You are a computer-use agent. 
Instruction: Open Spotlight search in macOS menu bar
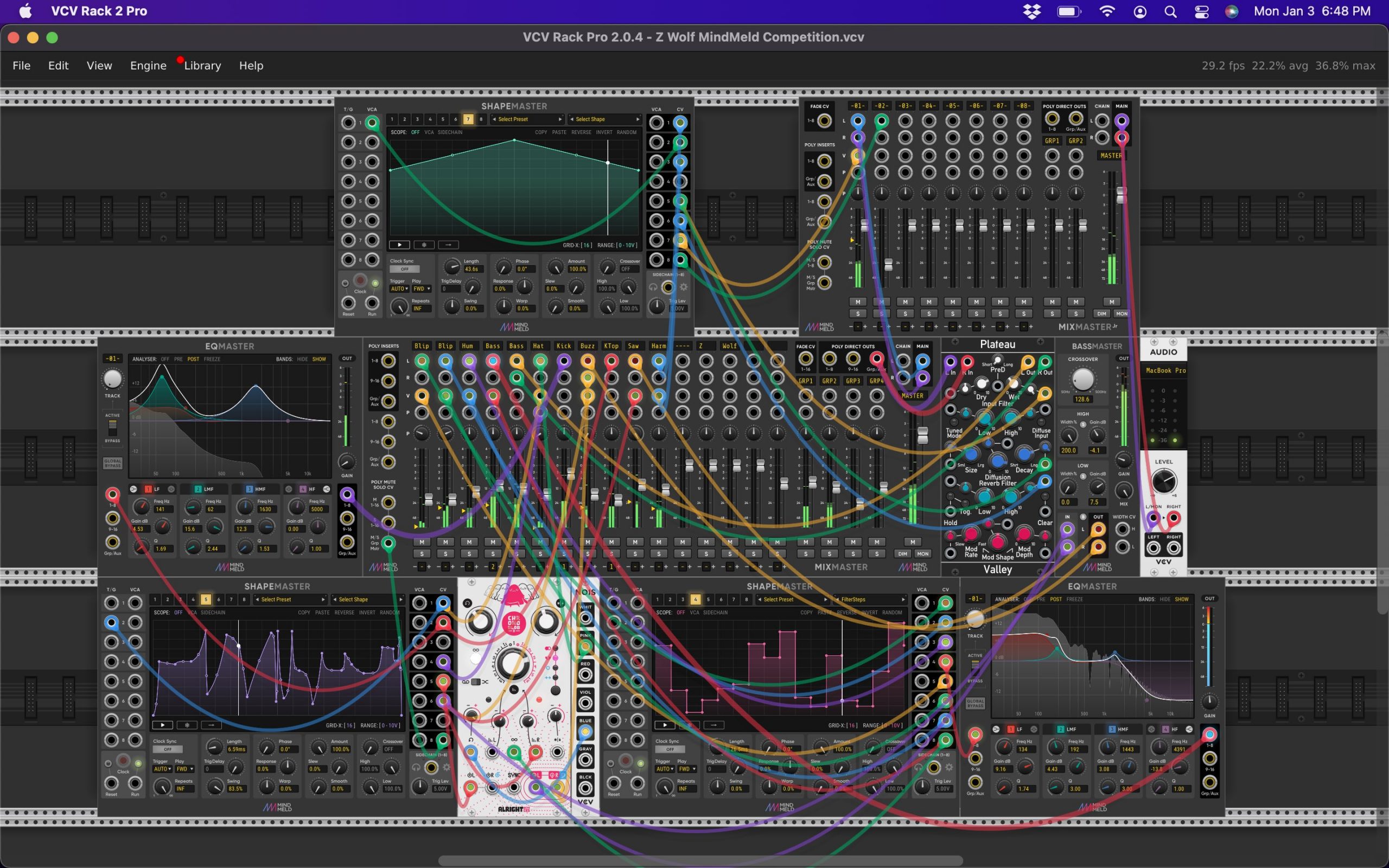pos(1170,11)
